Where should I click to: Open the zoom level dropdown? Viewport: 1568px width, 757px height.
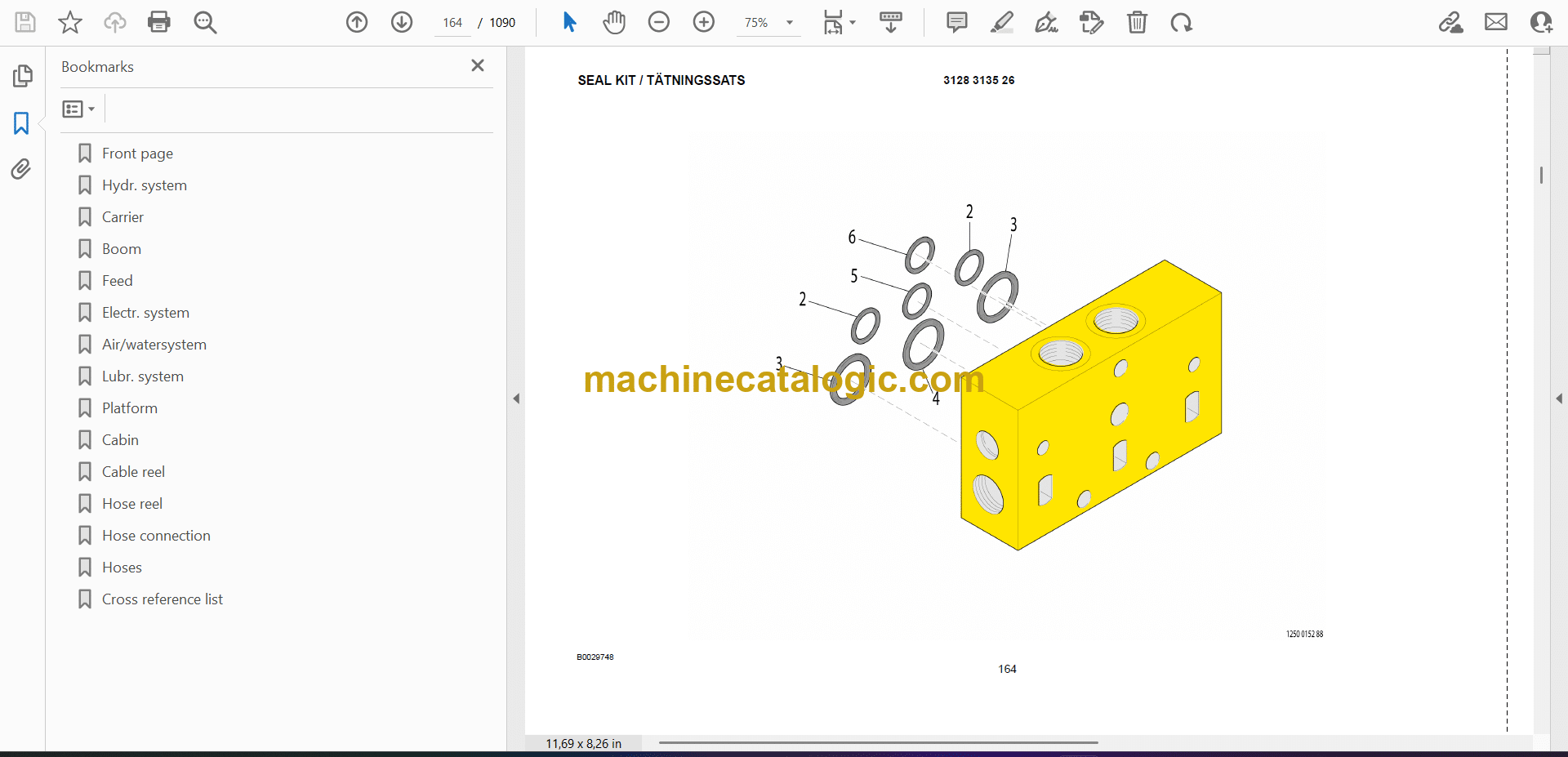[x=789, y=23]
